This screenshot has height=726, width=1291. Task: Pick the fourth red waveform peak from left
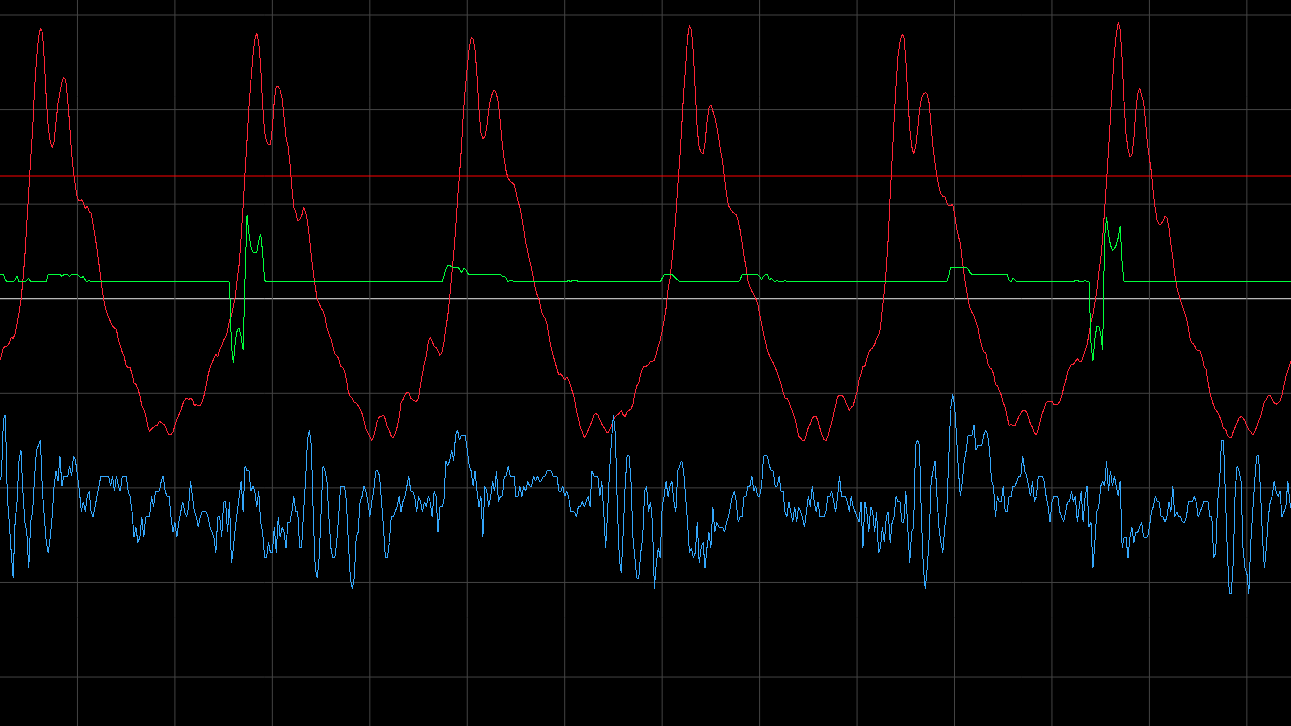[690, 27]
